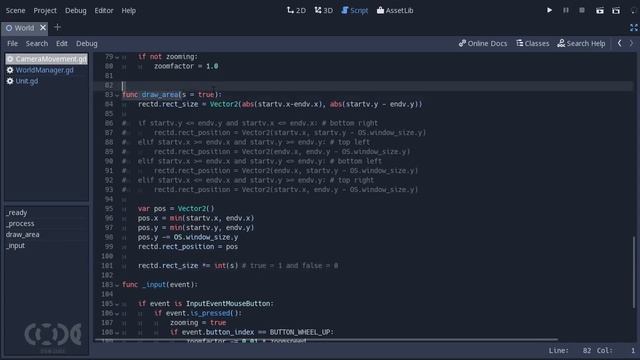
Task: Click draw_area function name in code
Action: tap(160, 95)
